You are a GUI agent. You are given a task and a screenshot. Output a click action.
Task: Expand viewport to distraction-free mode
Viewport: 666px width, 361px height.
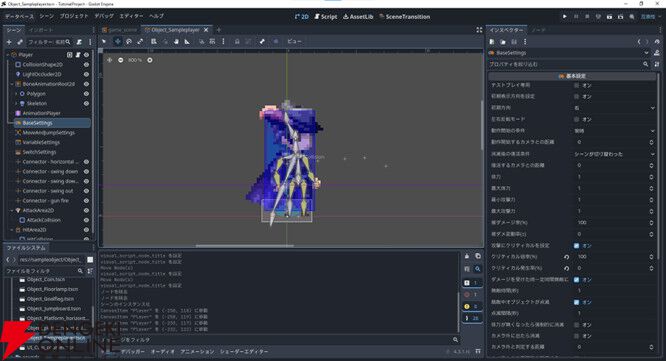[479, 30]
